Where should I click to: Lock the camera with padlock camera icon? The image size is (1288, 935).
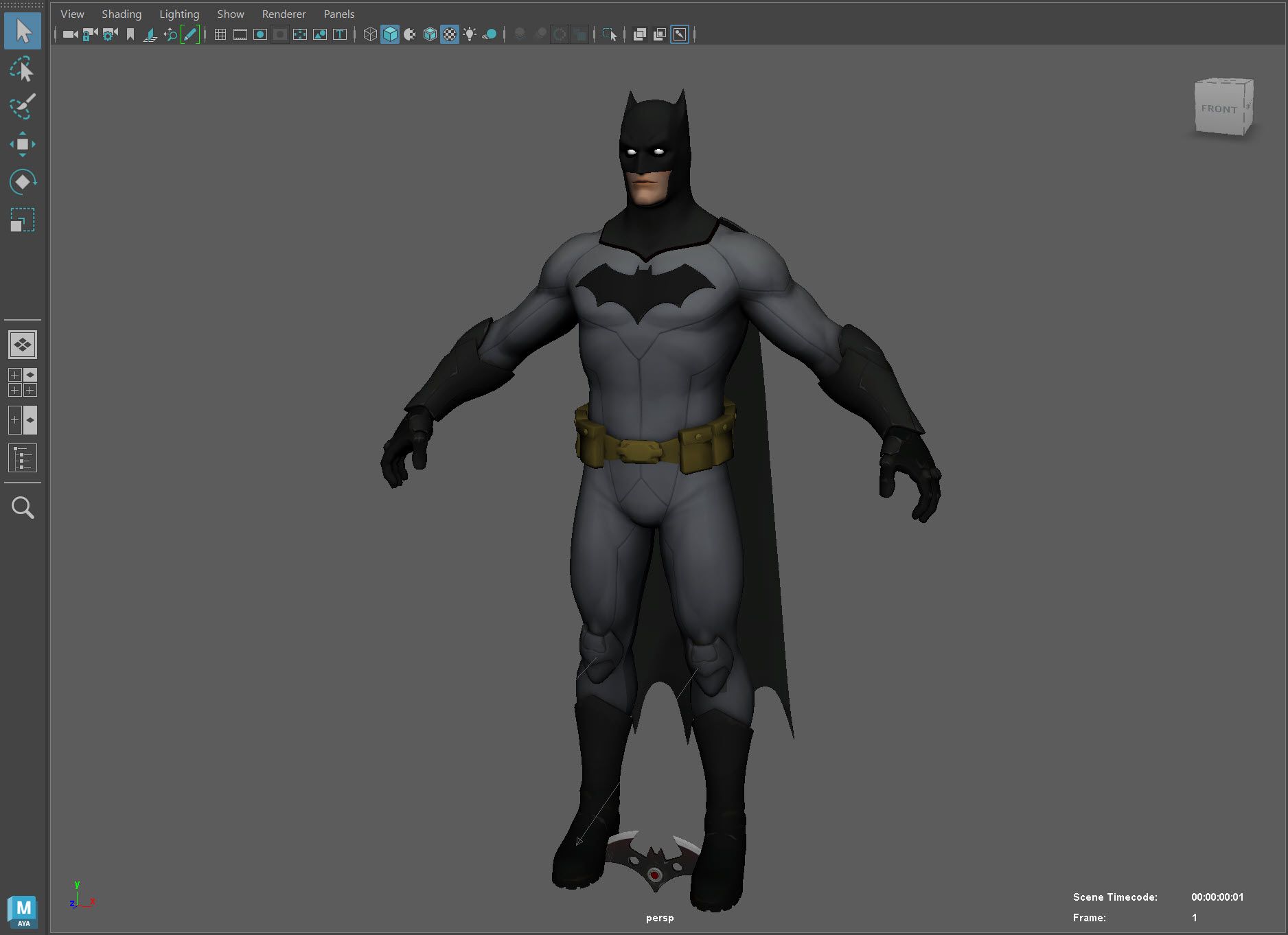coord(90,34)
